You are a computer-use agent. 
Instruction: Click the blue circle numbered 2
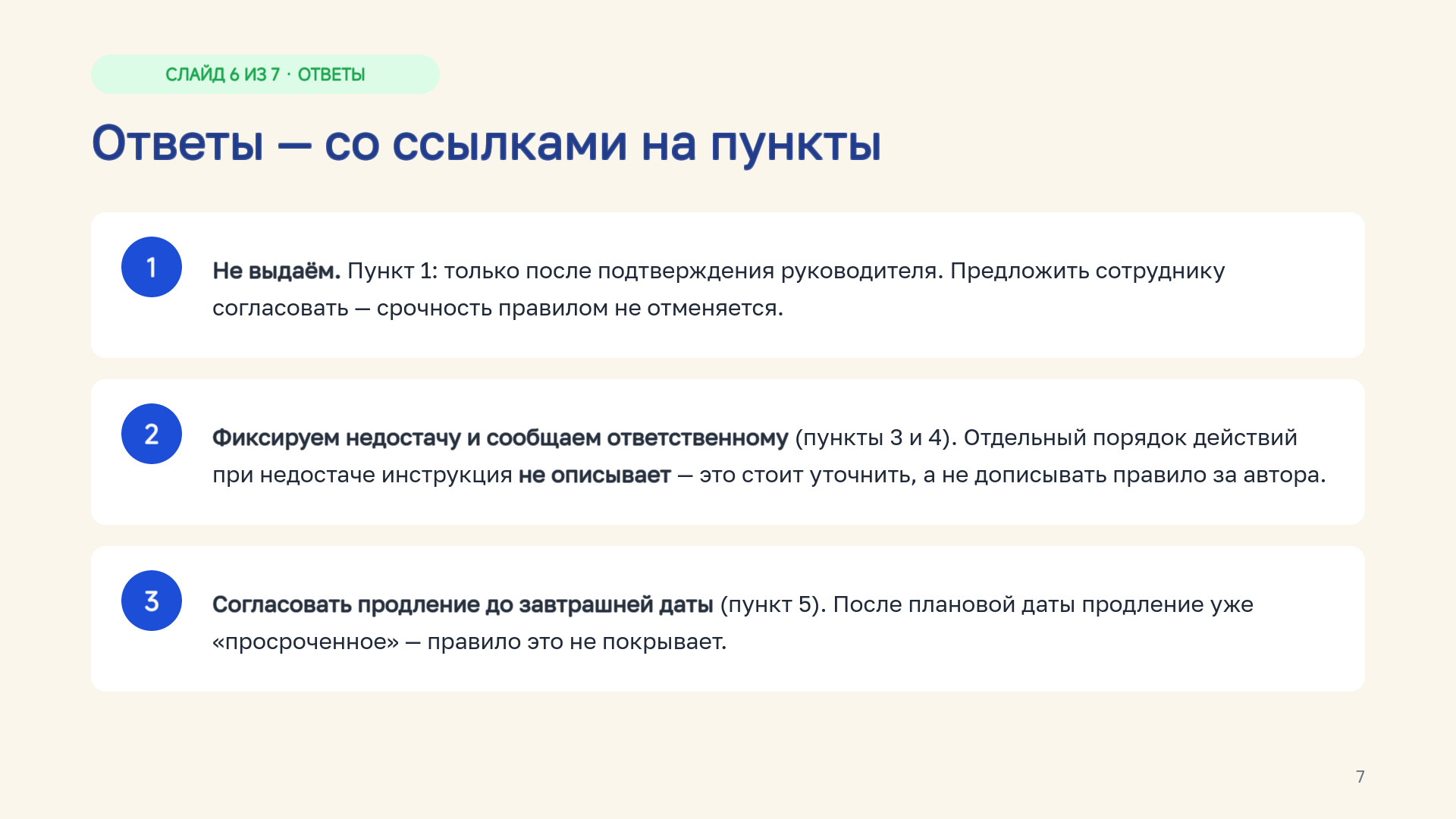[152, 434]
